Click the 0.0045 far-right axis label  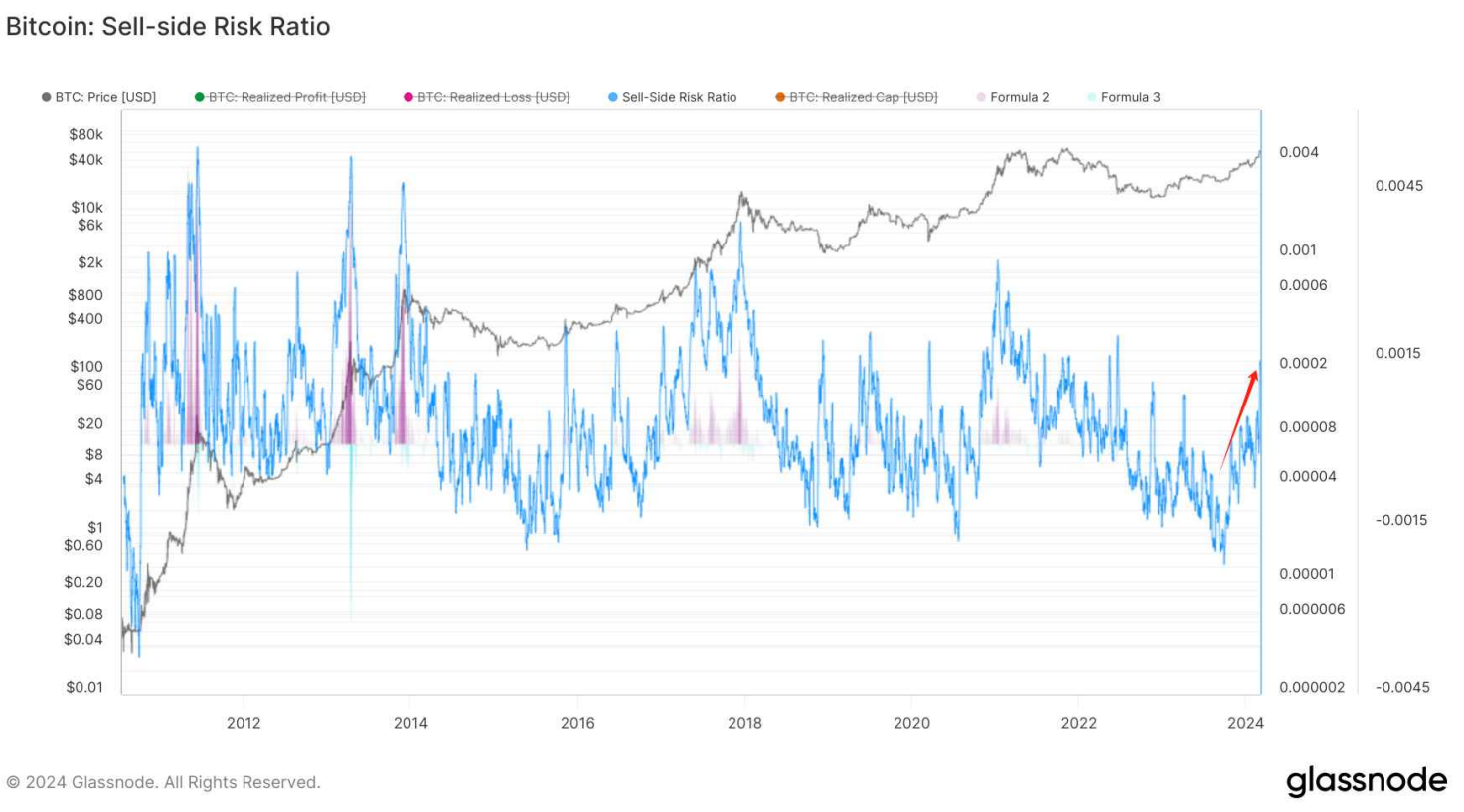point(1398,186)
